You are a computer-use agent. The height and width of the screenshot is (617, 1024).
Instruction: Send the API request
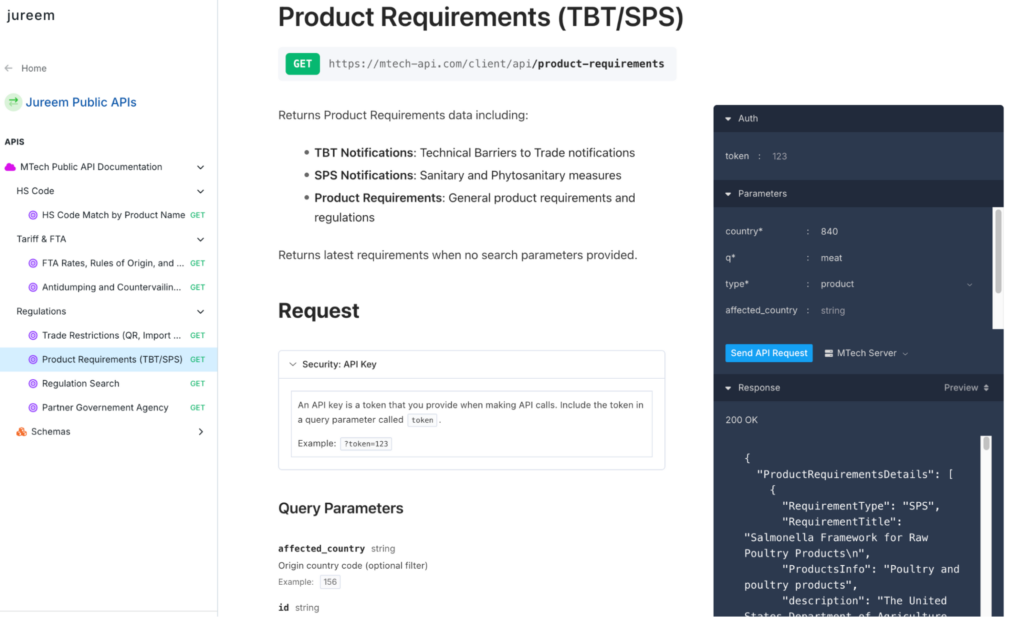pos(769,353)
